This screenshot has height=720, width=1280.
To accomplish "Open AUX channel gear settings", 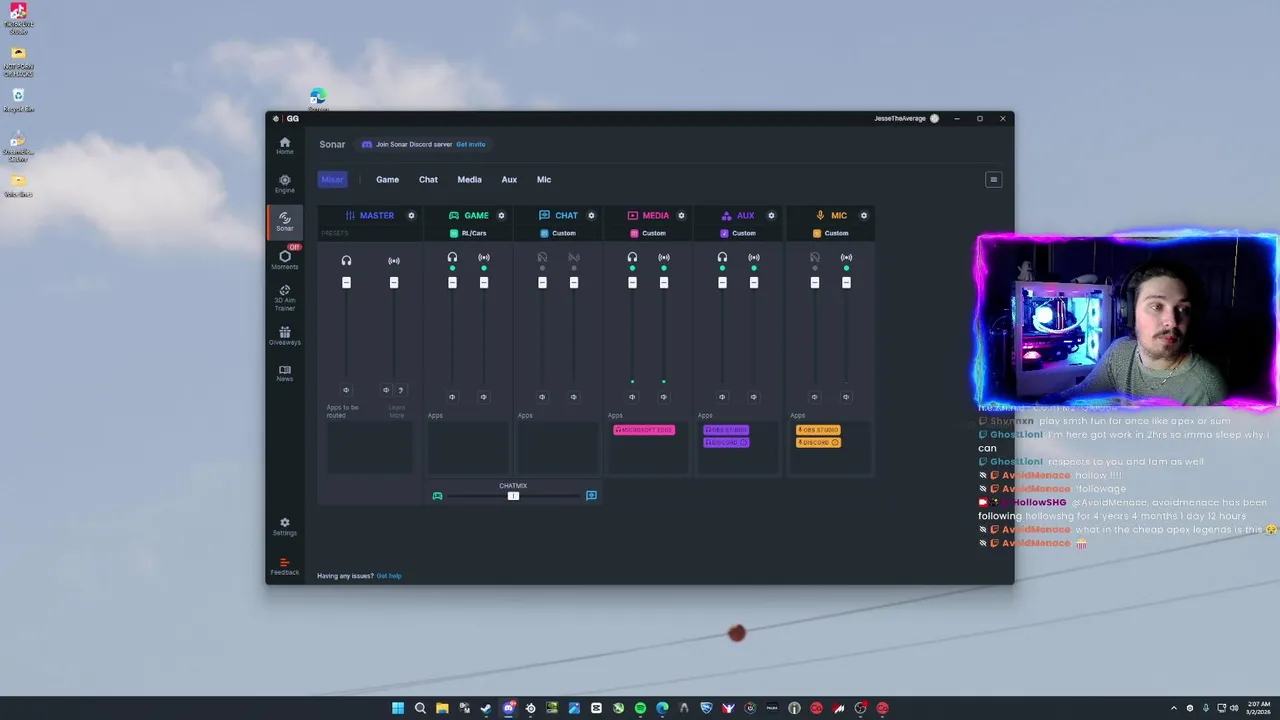I will [x=771, y=215].
